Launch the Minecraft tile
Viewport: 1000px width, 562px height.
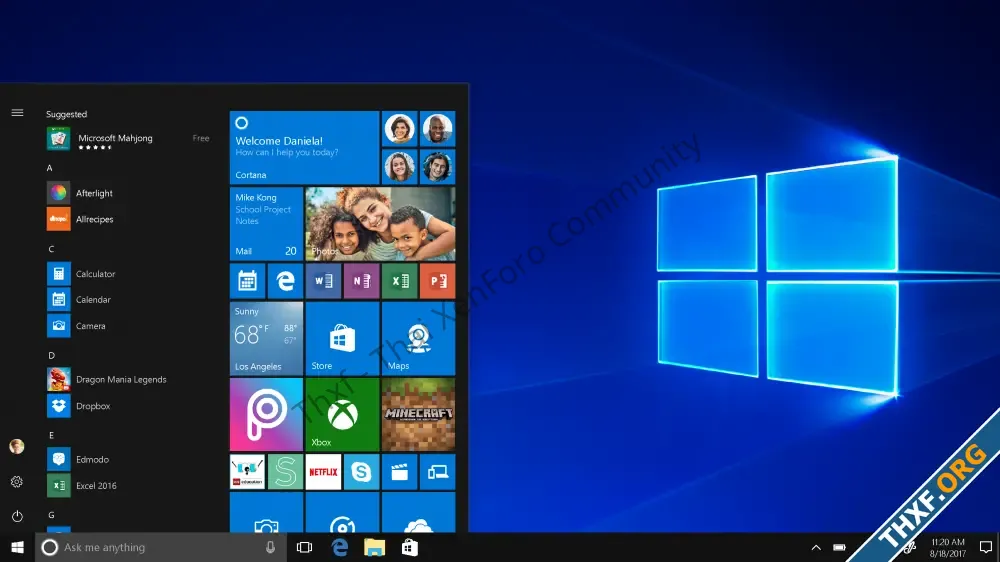418,415
